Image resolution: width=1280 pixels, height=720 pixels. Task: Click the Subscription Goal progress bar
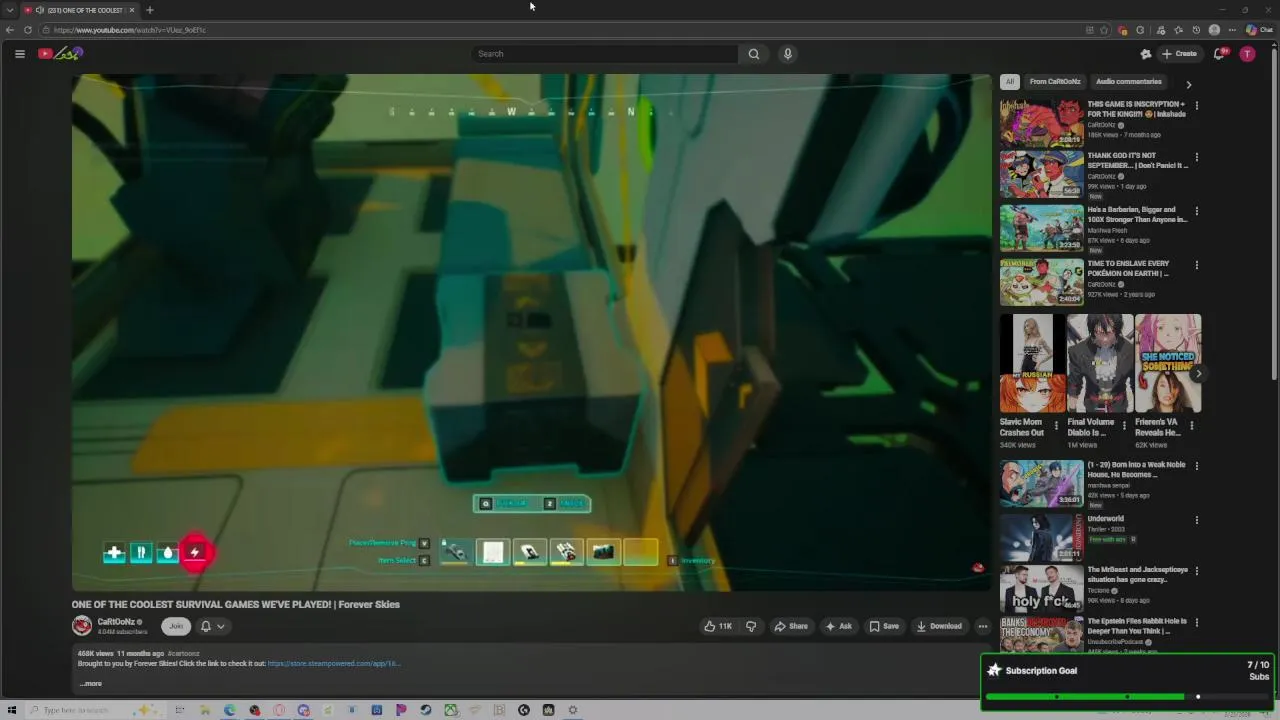pyautogui.click(x=1127, y=696)
